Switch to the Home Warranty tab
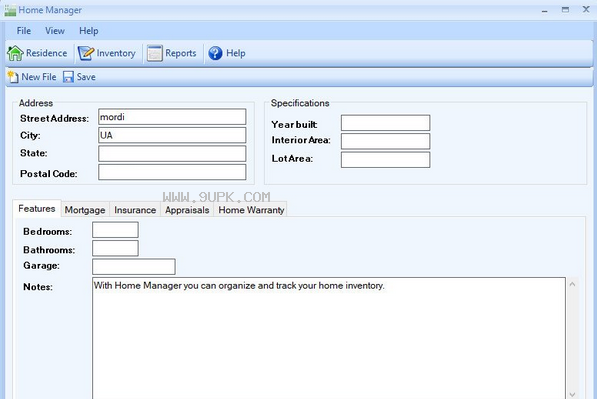The width and height of the screenshot is (597, 399). (251, 210)
